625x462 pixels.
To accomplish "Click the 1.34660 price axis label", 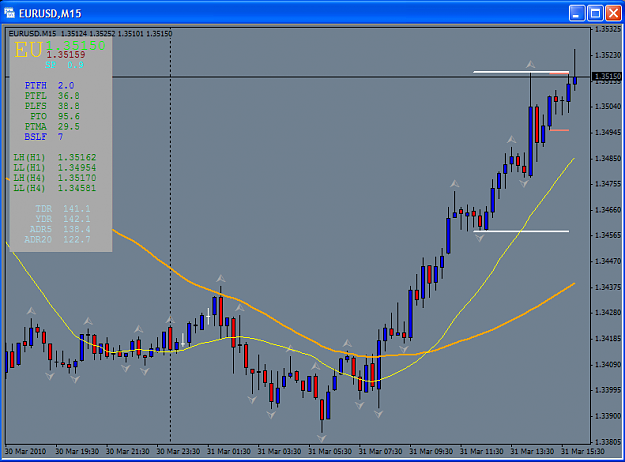I will click(x=608, y=210).
